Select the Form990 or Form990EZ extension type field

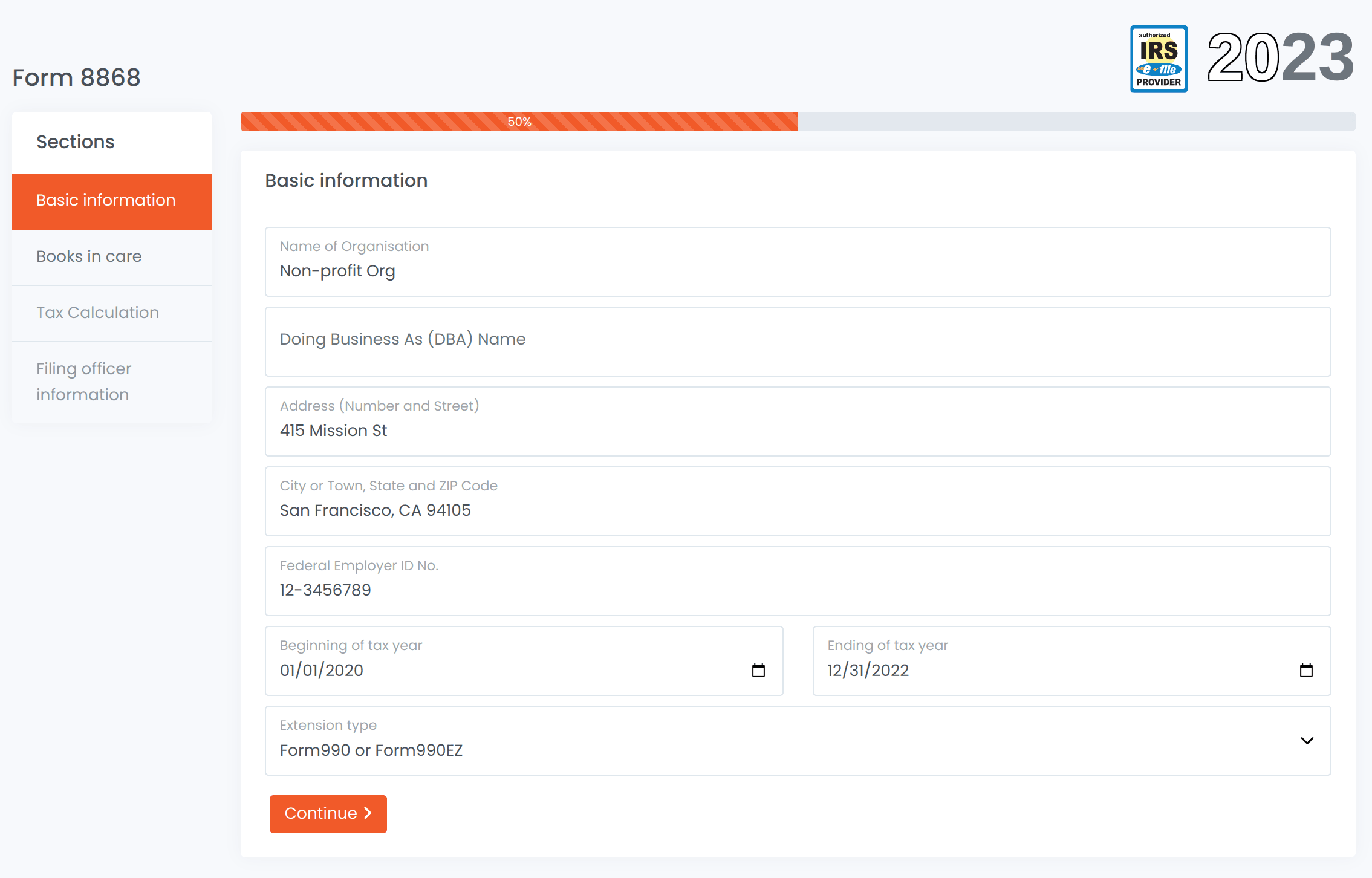click(798, 741)
